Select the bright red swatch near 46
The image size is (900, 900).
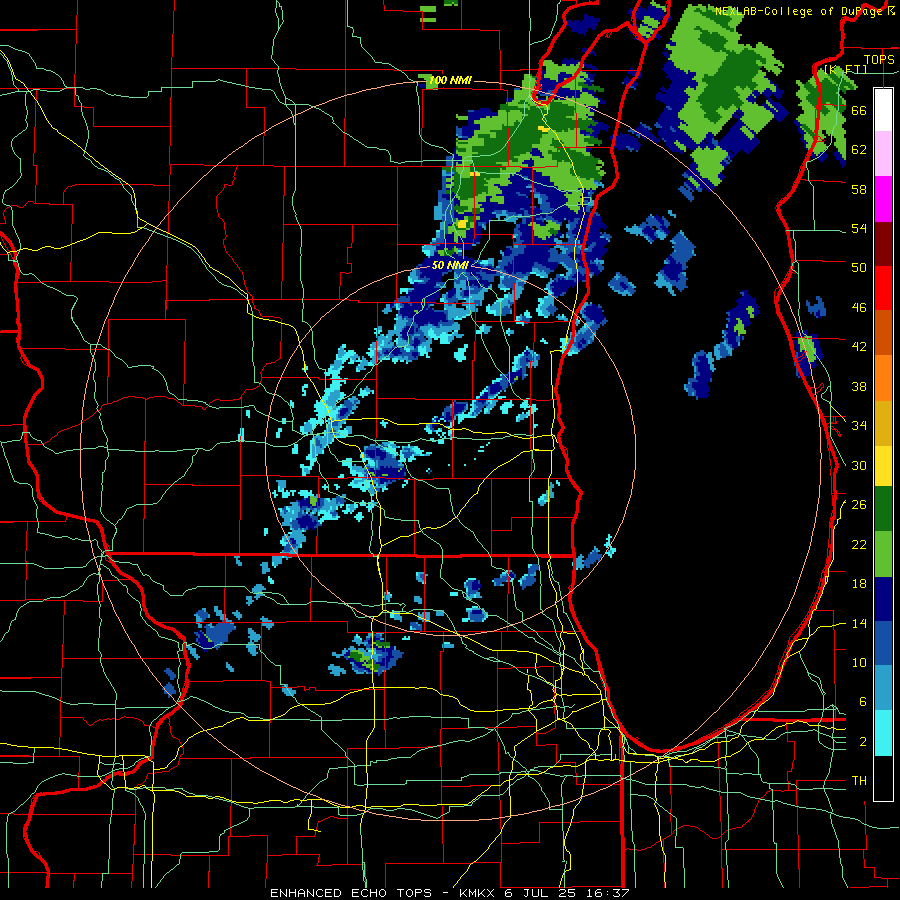883,289
